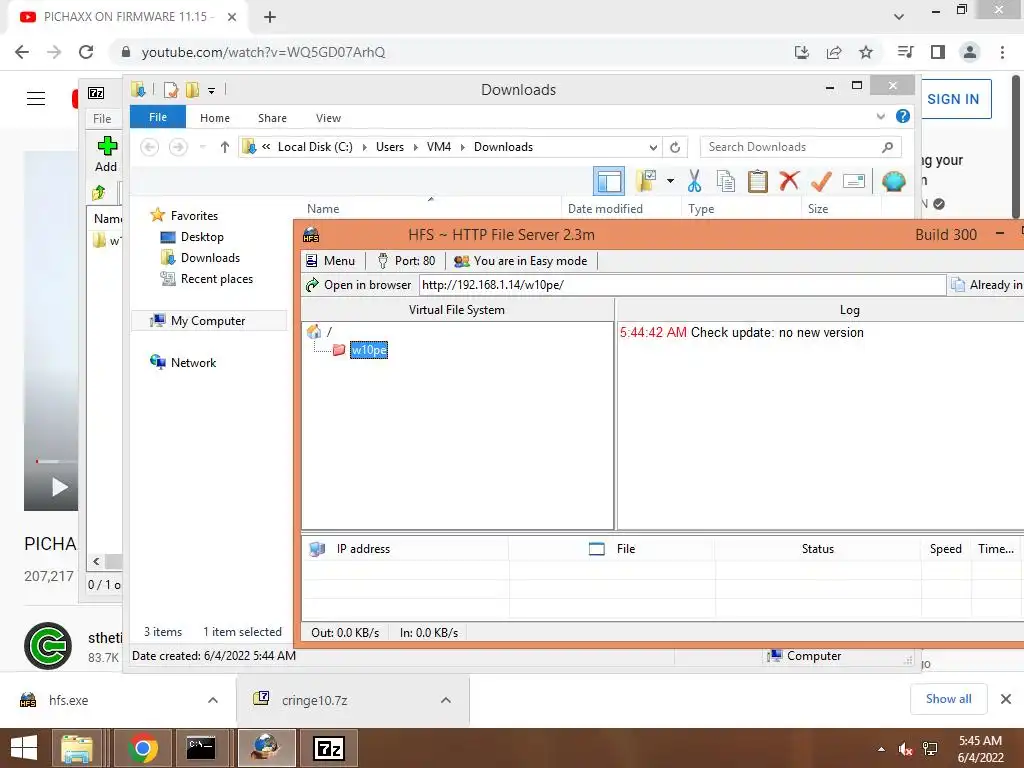Click the Paste clipboard icon

tap(758, 181)
